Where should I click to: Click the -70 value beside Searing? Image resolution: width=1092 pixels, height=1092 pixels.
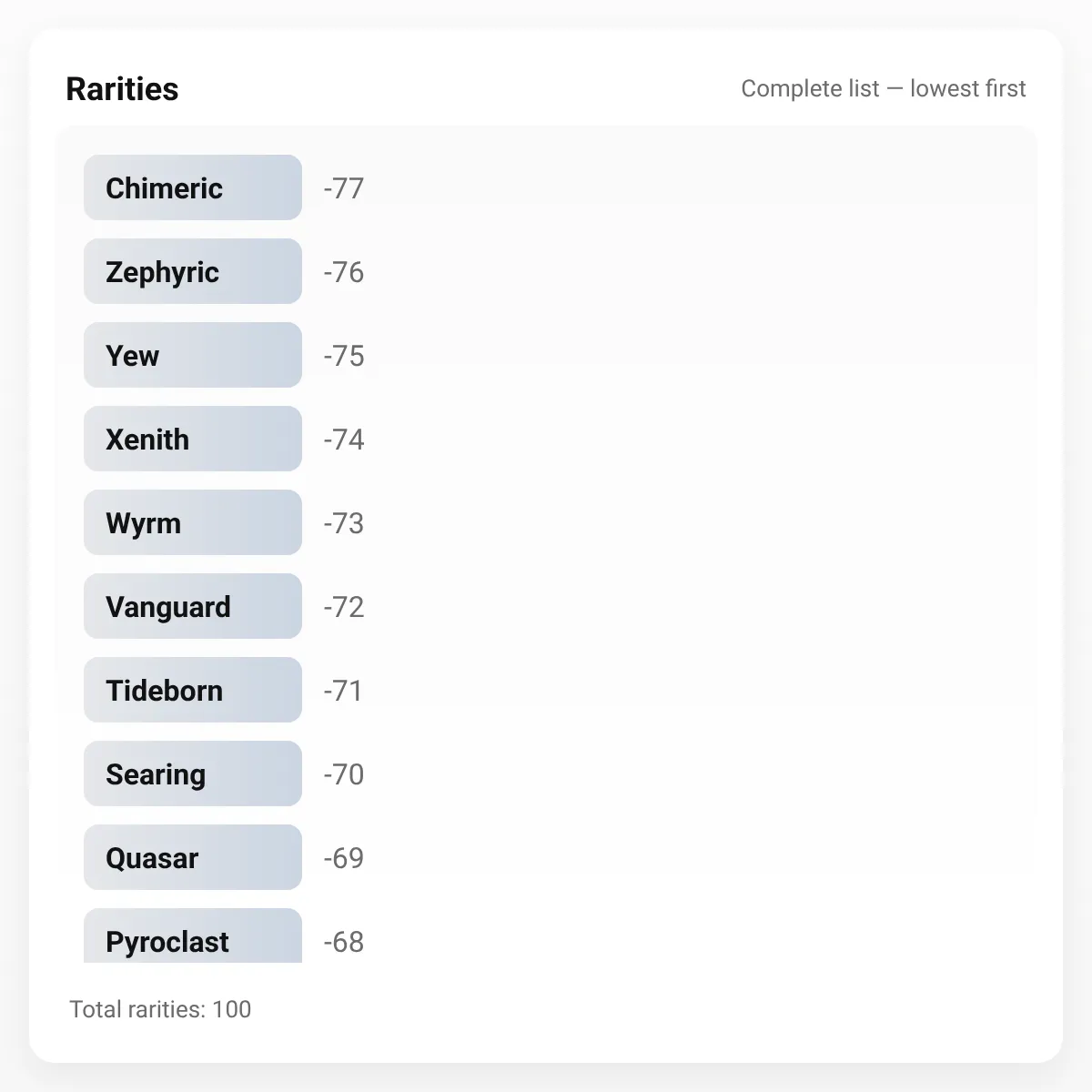(344, 774)
